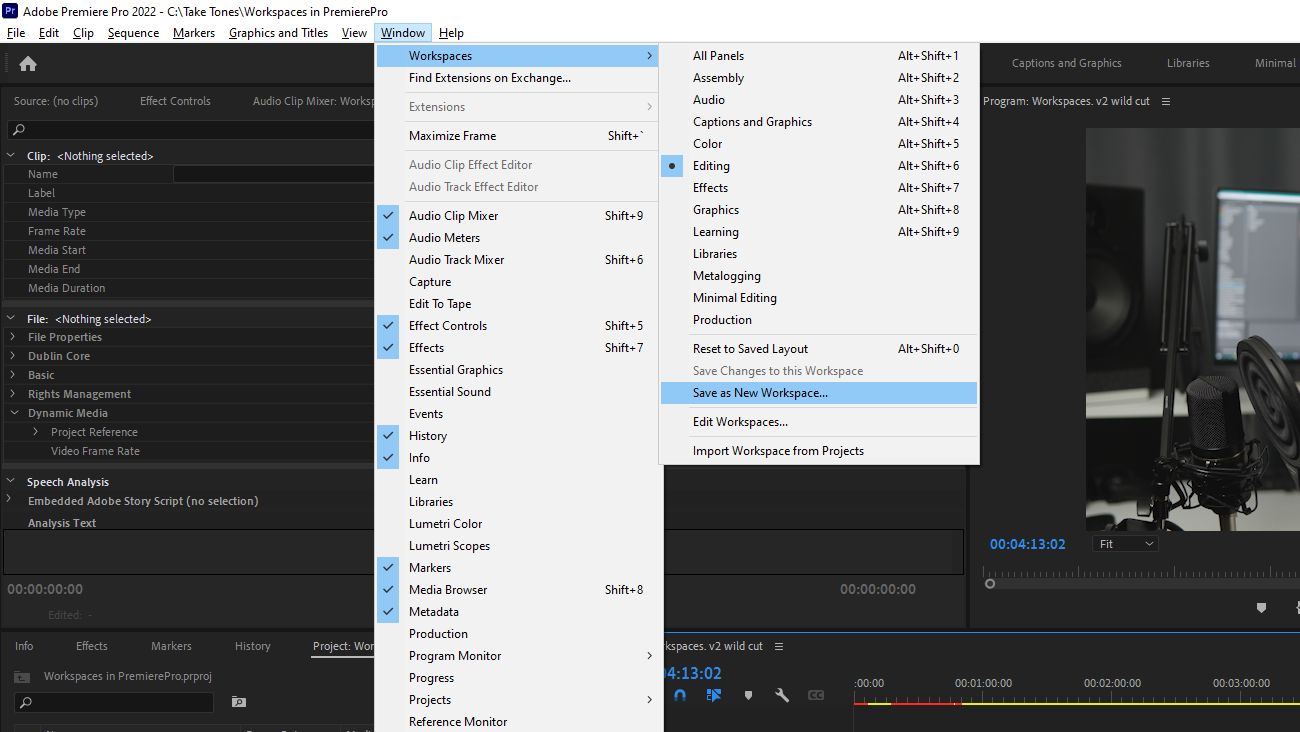Click the CC caption track options icon
Viewport: 1300px width, 732px height.
click(x=816, y=695)
